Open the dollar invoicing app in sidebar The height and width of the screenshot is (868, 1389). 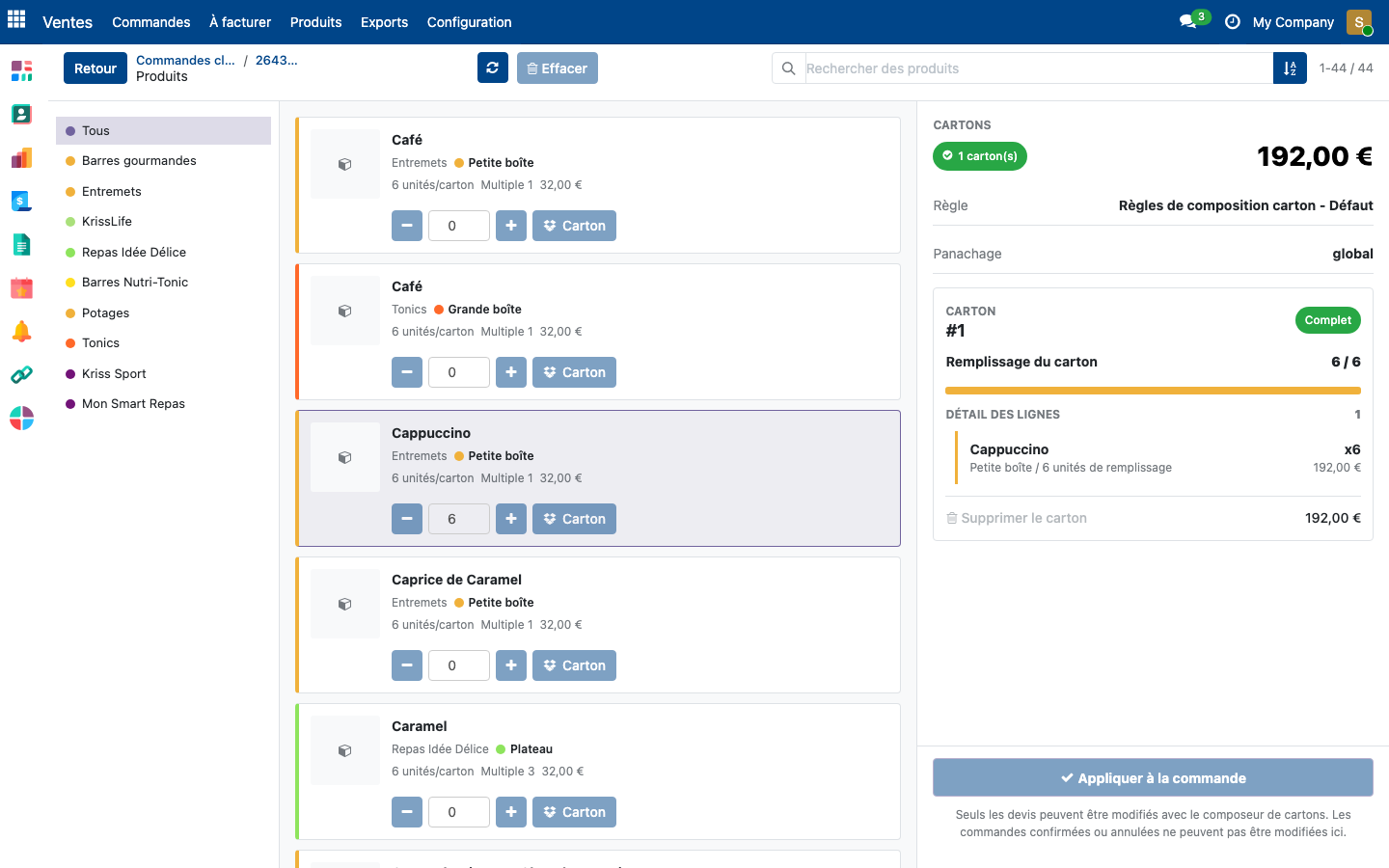(x=21, y=201)
